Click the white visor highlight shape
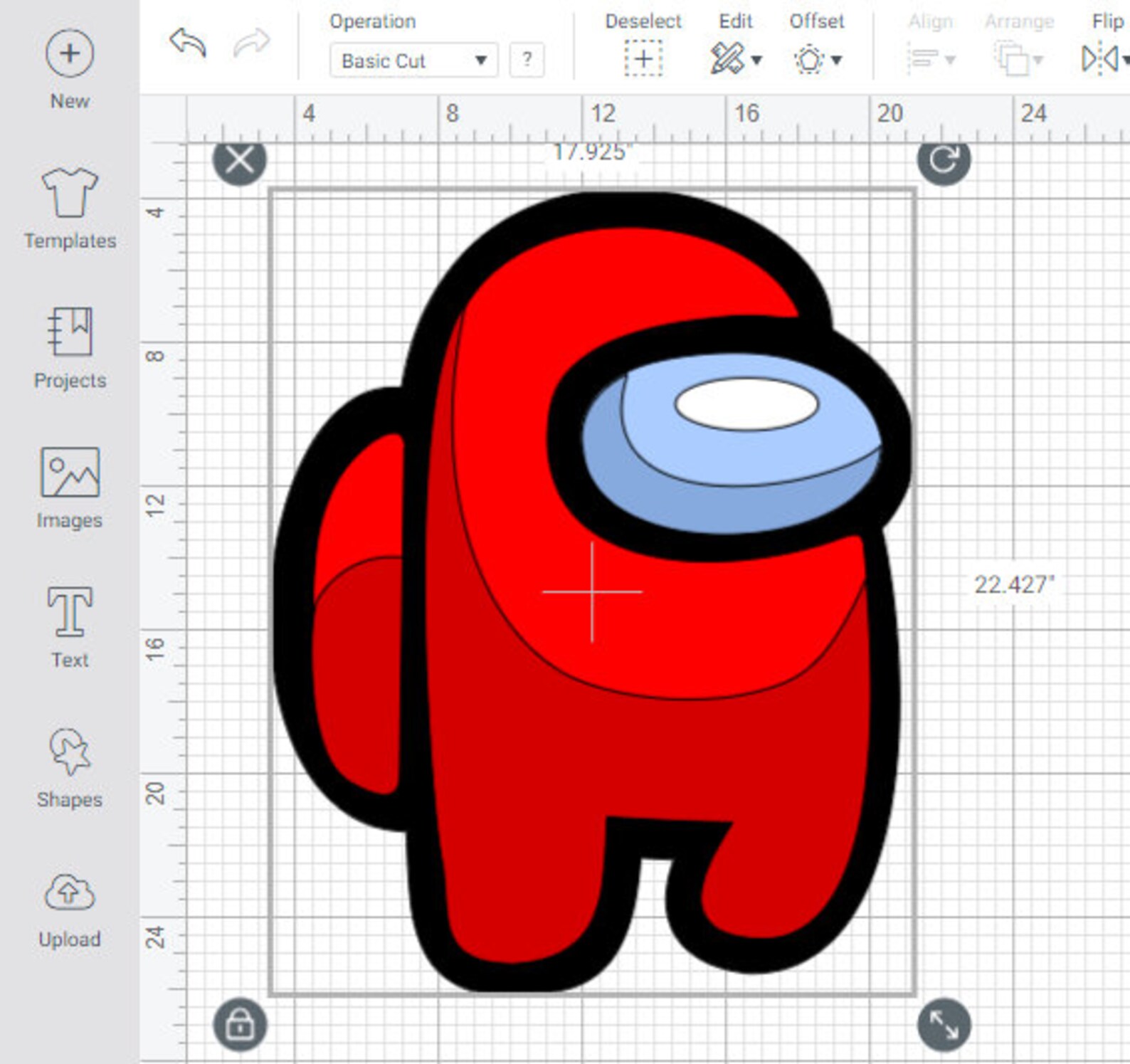The height and width of the screenshot is (1064, 1130). tap(746, 404)
